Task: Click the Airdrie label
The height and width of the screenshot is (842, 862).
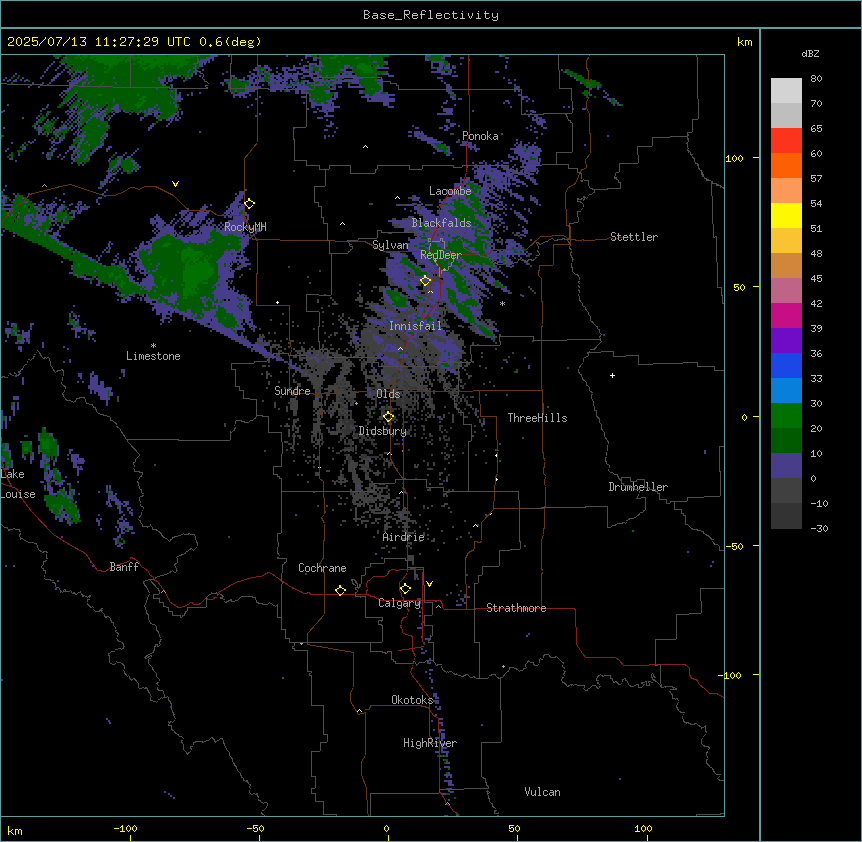Action: tap(403, 537)
